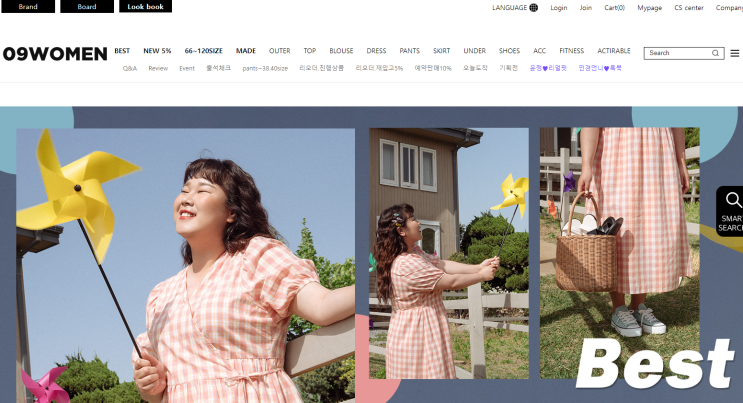Open the Brand tab
This screenshot has width=743, height=403.
coord(28,7)
